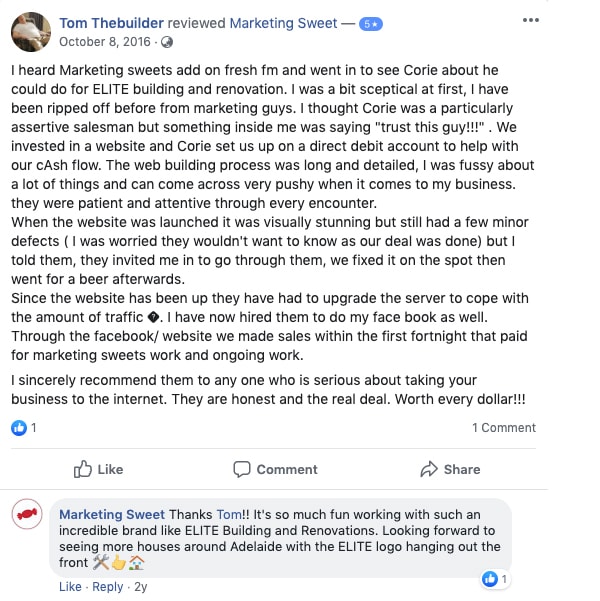Open the post options three-dot menu
Screen dimensions: 600x601
coord(531,19)
